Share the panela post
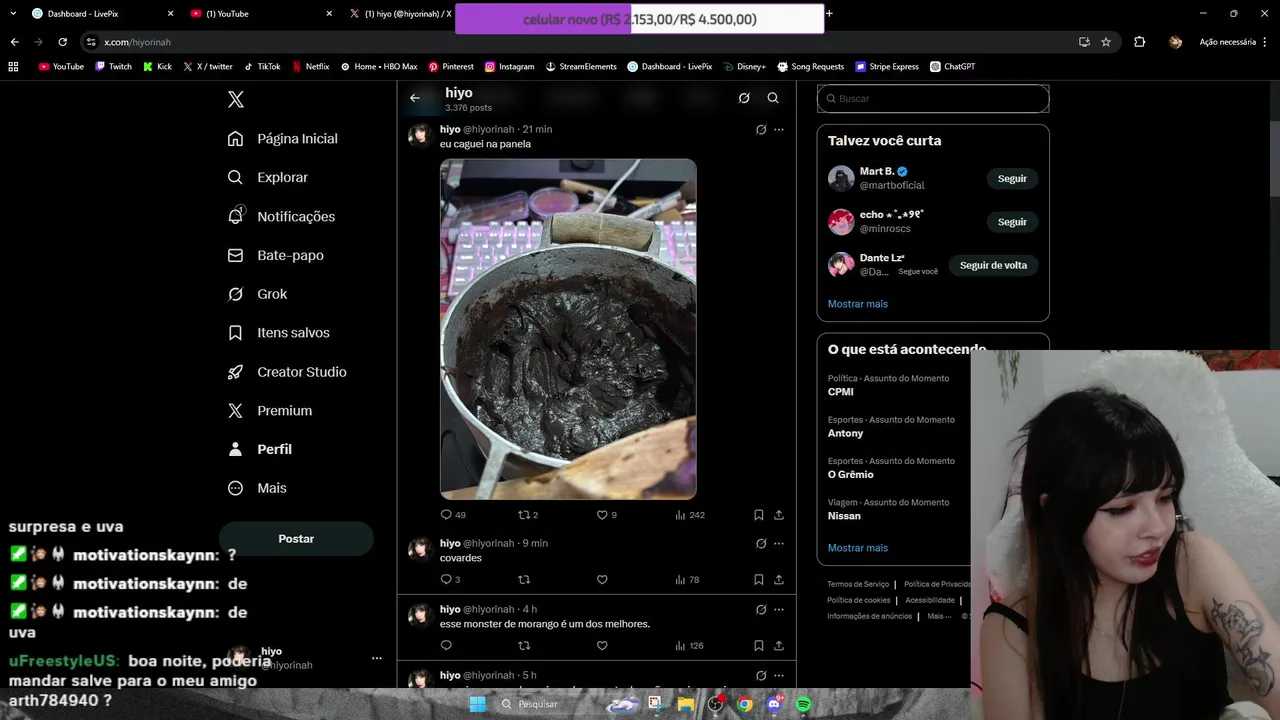The width and height of the screenshot is (1280, 720). (779, 515)
